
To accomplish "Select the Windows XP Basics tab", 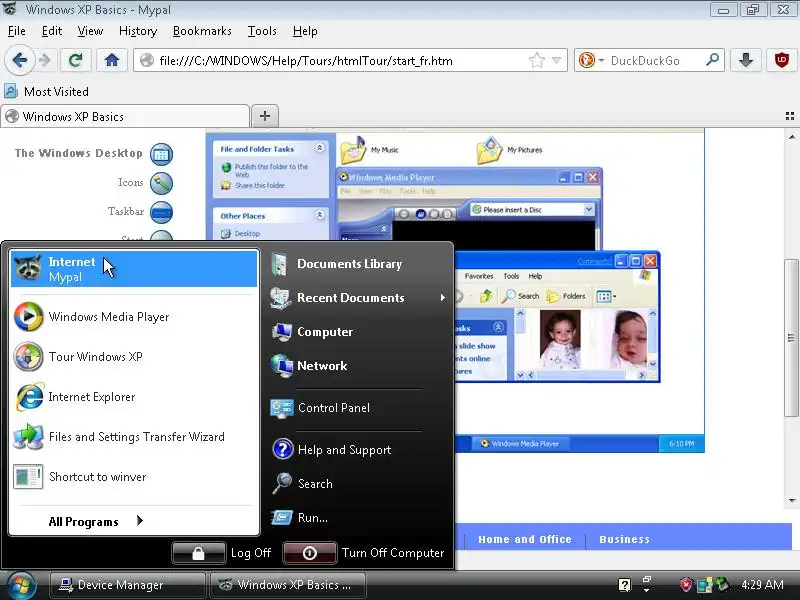I will (125, 117).
